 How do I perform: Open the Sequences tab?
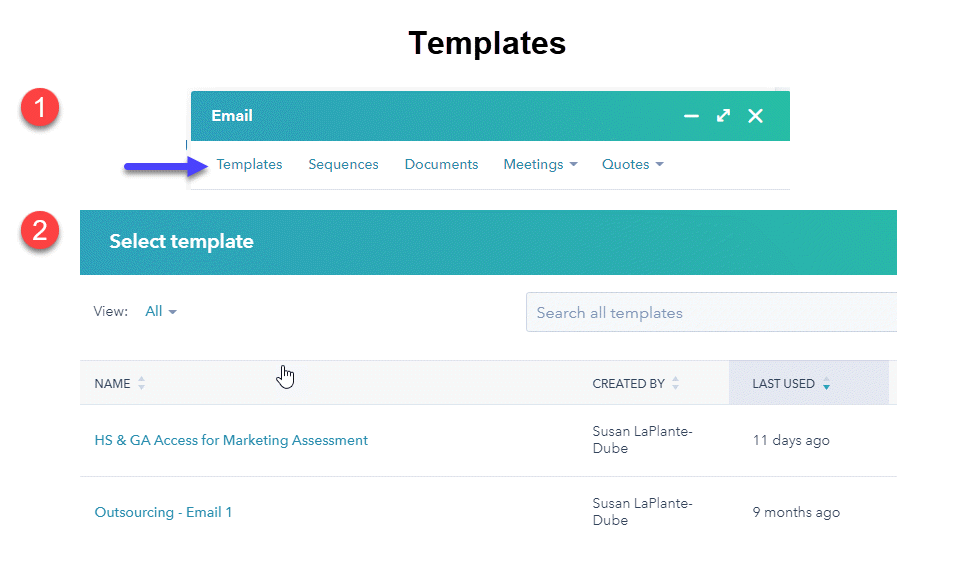pyautogui.click(x=343, y=164)
